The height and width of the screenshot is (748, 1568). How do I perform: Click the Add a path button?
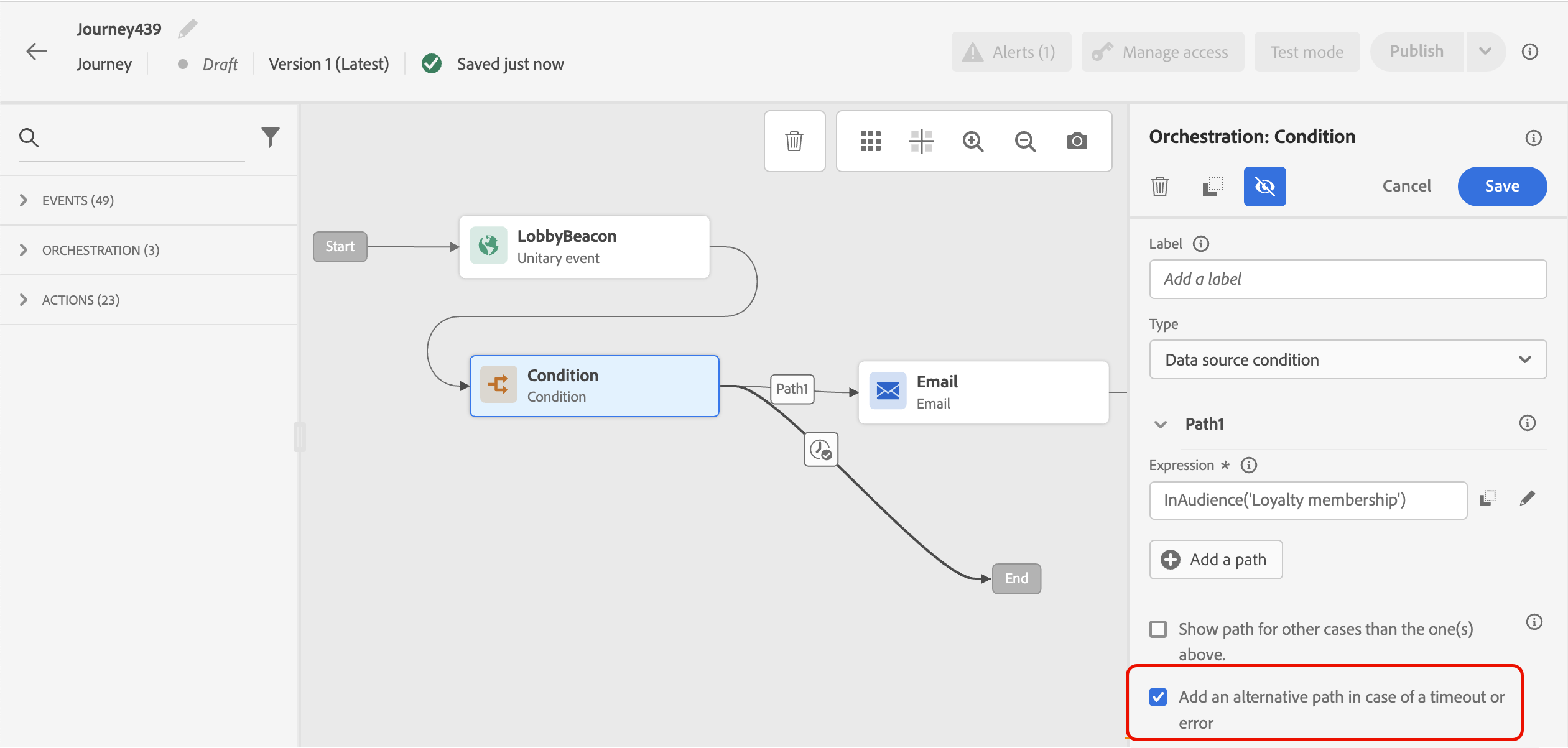[1215, 560]
